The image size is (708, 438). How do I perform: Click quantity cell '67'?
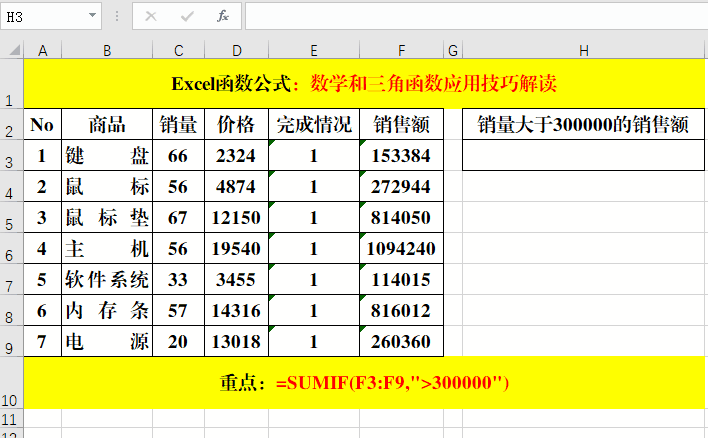tap(179, 217)
